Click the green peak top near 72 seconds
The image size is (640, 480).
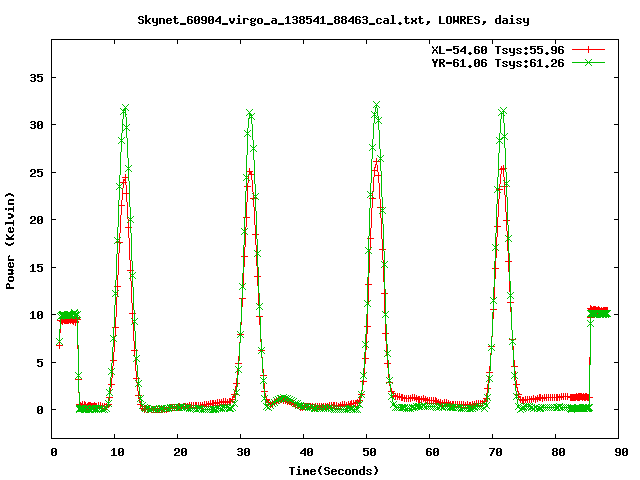click(502, 111)
